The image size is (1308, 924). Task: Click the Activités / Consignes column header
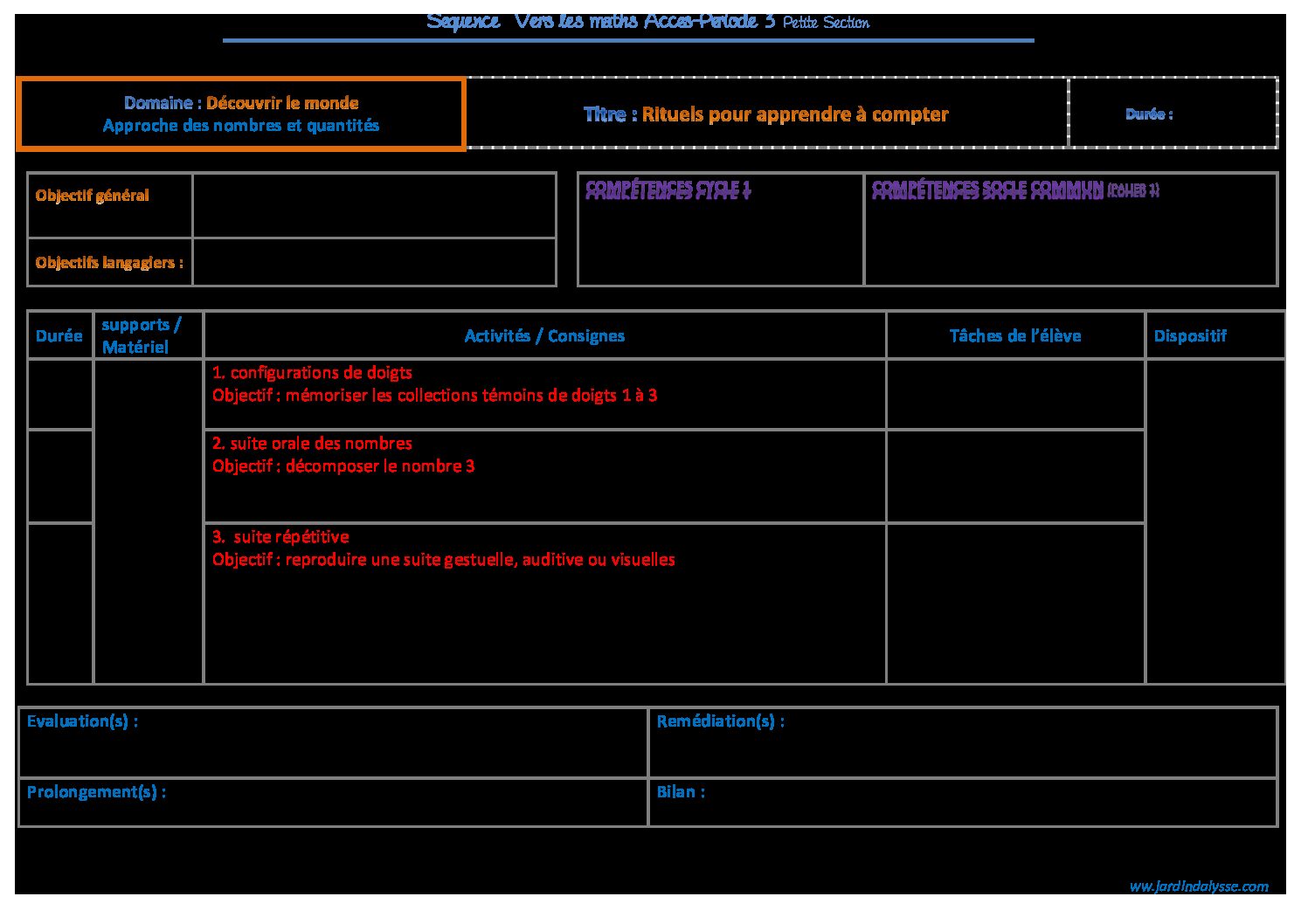coord(544,336)
